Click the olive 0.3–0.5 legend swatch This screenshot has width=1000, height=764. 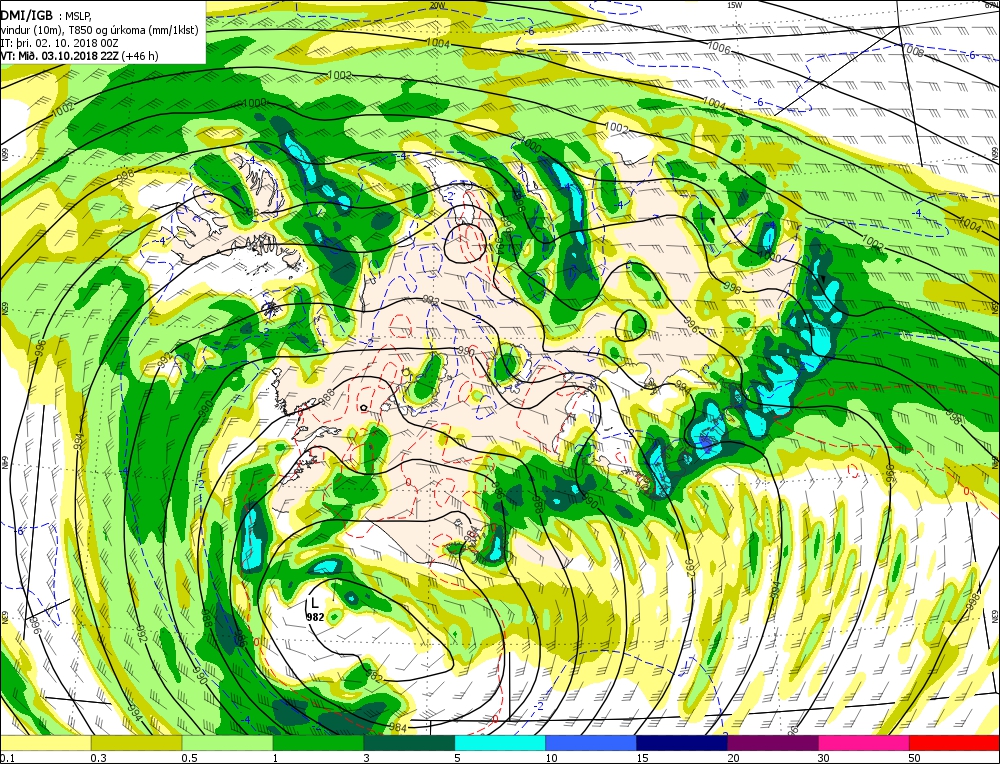[x=136, y=743]
